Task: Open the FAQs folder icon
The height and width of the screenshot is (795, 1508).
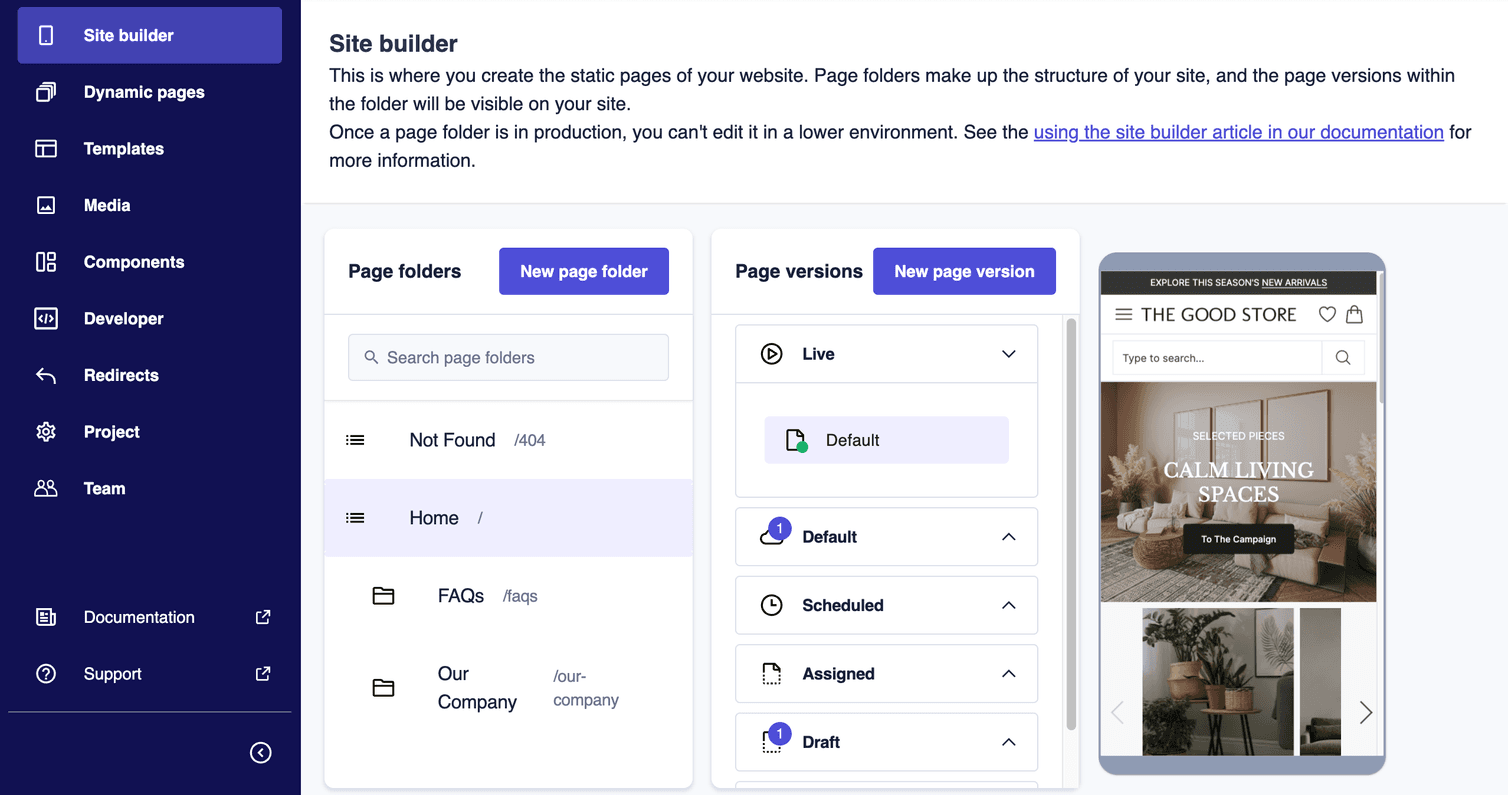Action: [384, 595]
